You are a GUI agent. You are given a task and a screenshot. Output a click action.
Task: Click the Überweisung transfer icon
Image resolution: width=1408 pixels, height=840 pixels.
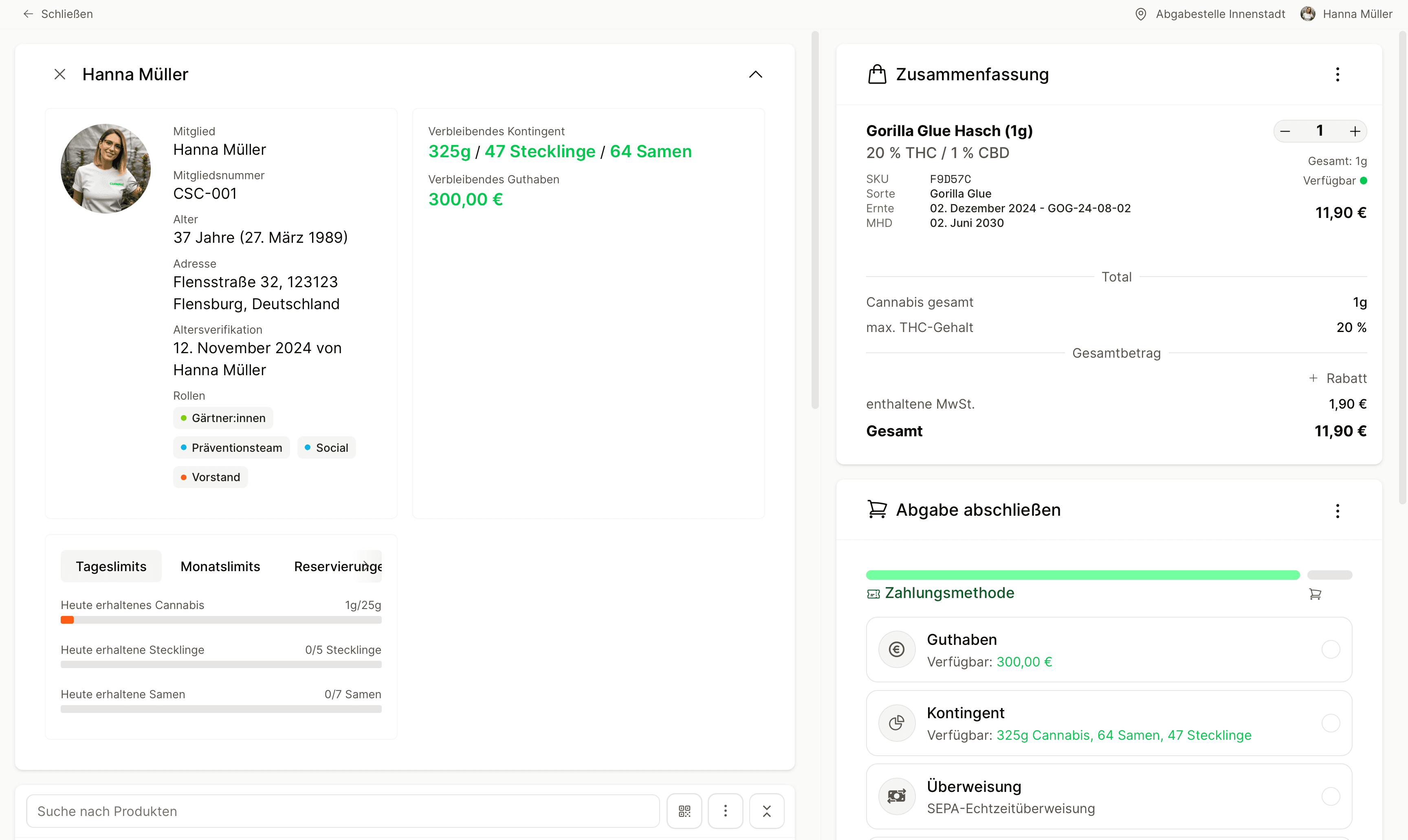(x=896, y=796)
